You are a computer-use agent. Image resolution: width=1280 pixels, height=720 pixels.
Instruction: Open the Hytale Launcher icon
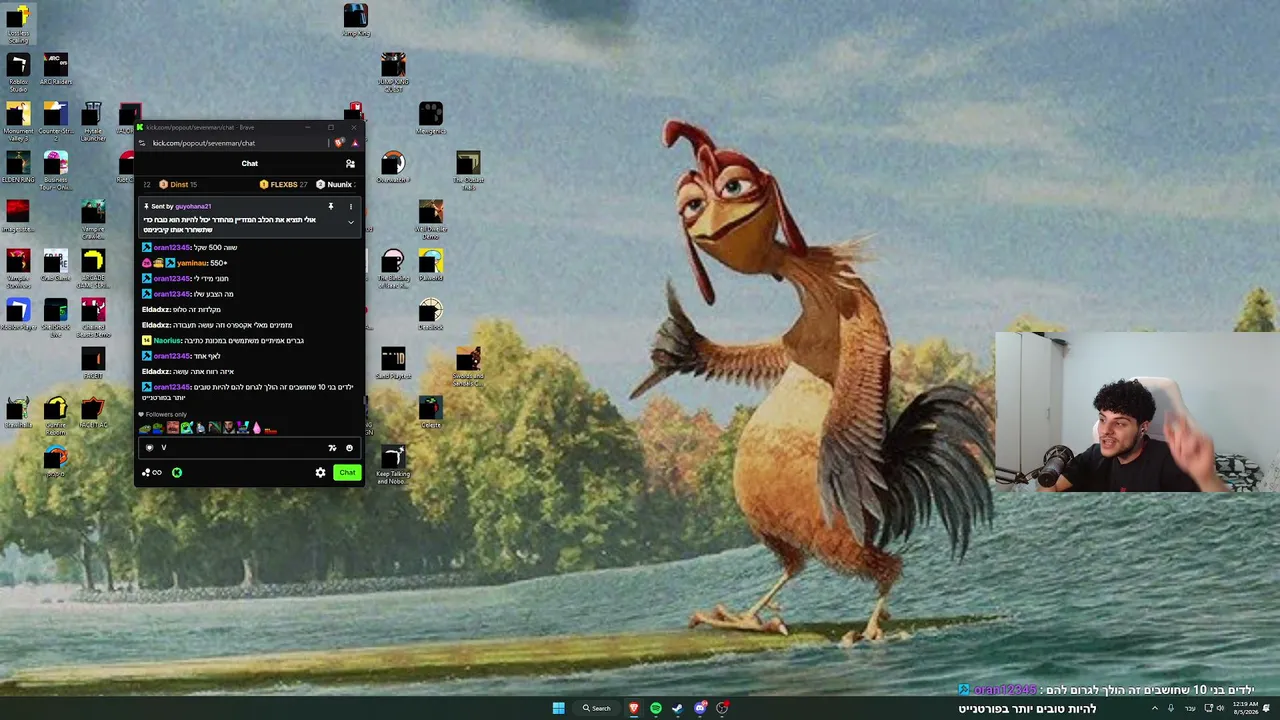click(x=93, y=122)
